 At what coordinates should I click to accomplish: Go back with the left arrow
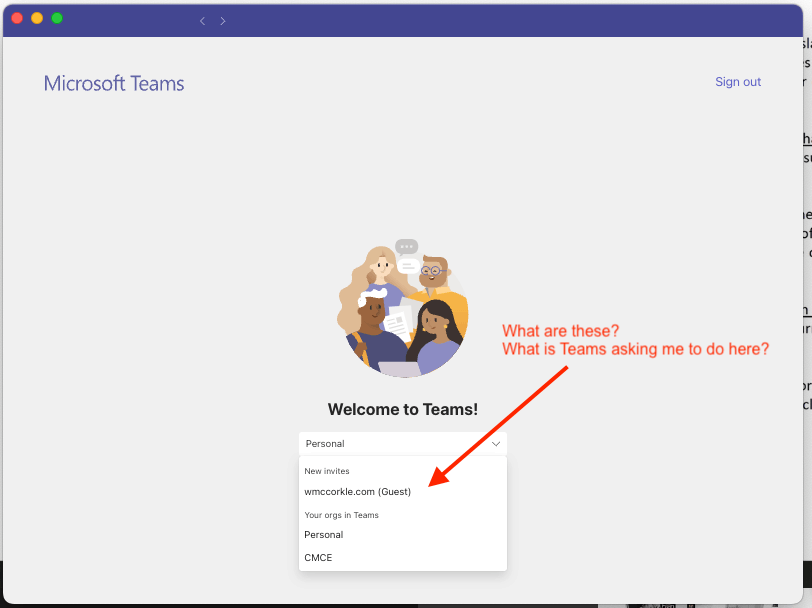point(202,21)
